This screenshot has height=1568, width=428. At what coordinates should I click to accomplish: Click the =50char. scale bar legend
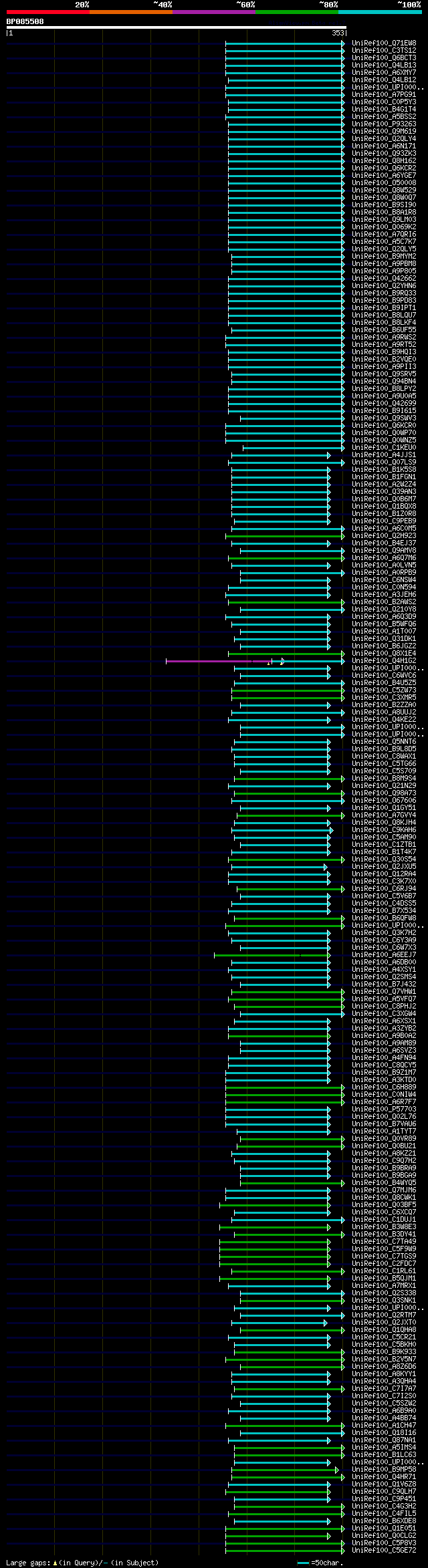pyautogui.click(x=320, y=1563)
